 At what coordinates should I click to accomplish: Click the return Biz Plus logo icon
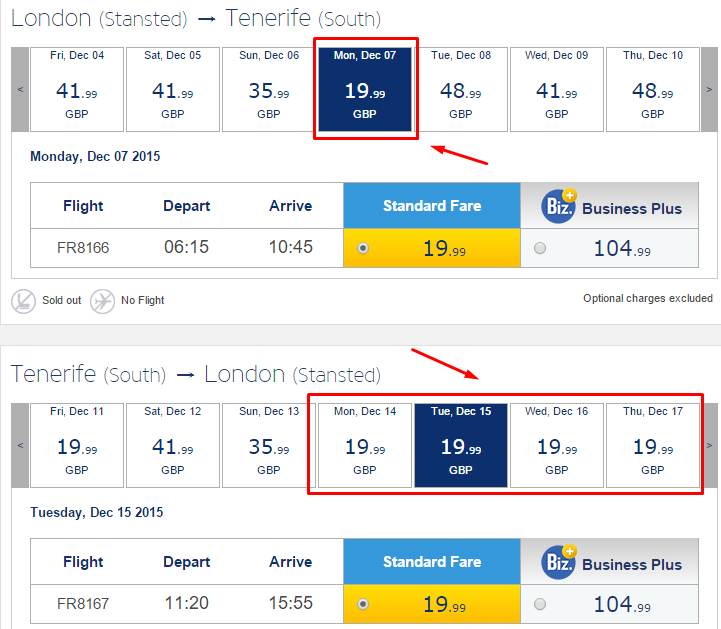click(x=559, y=562)
